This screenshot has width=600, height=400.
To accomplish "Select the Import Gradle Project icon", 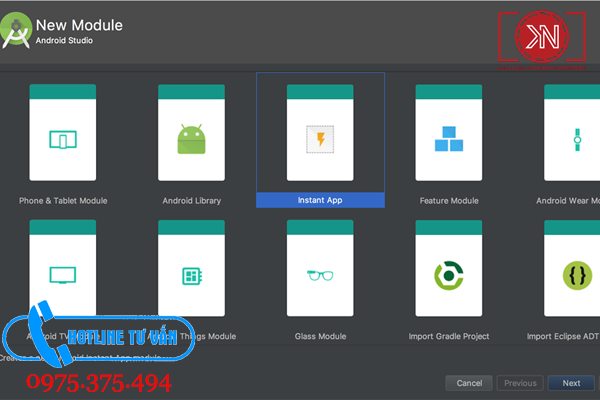I will click(x=449, y=276).
